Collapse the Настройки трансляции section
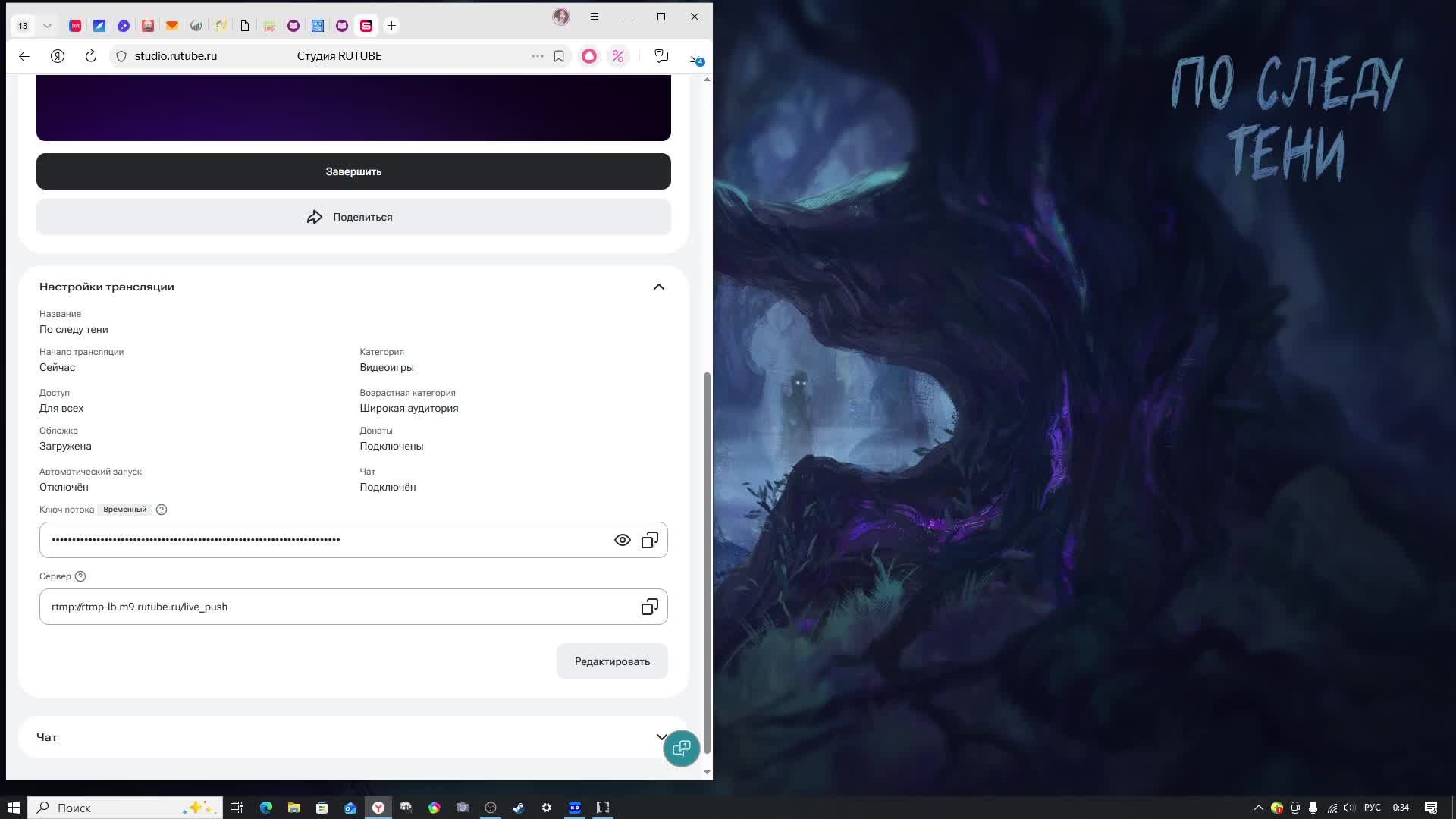 click(658, 287)
